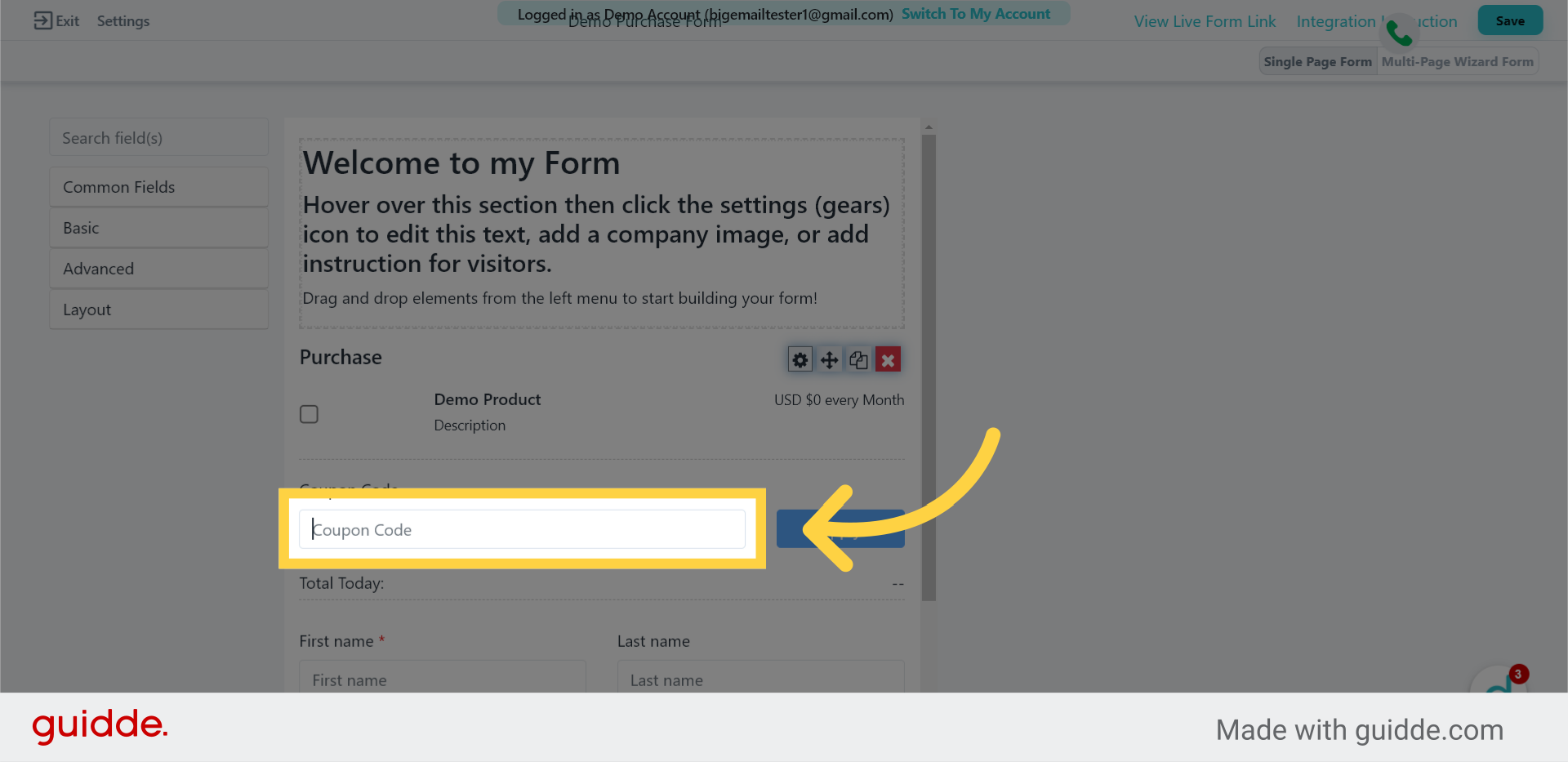Open the chat widget with notification badge
Viewport: 1568px width, 762px height.
point(1499,680)
